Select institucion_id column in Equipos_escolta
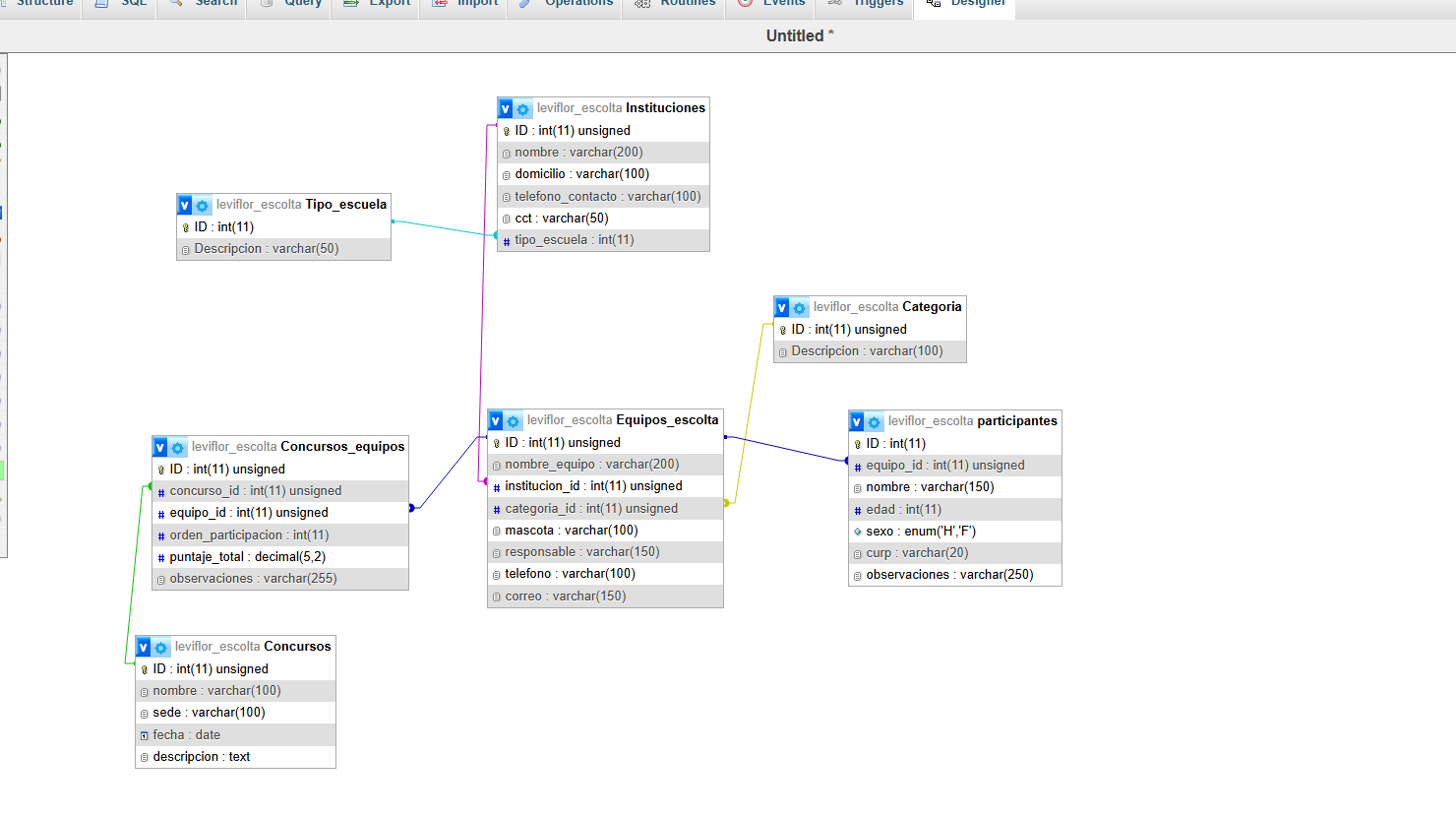 click(593, 486)
